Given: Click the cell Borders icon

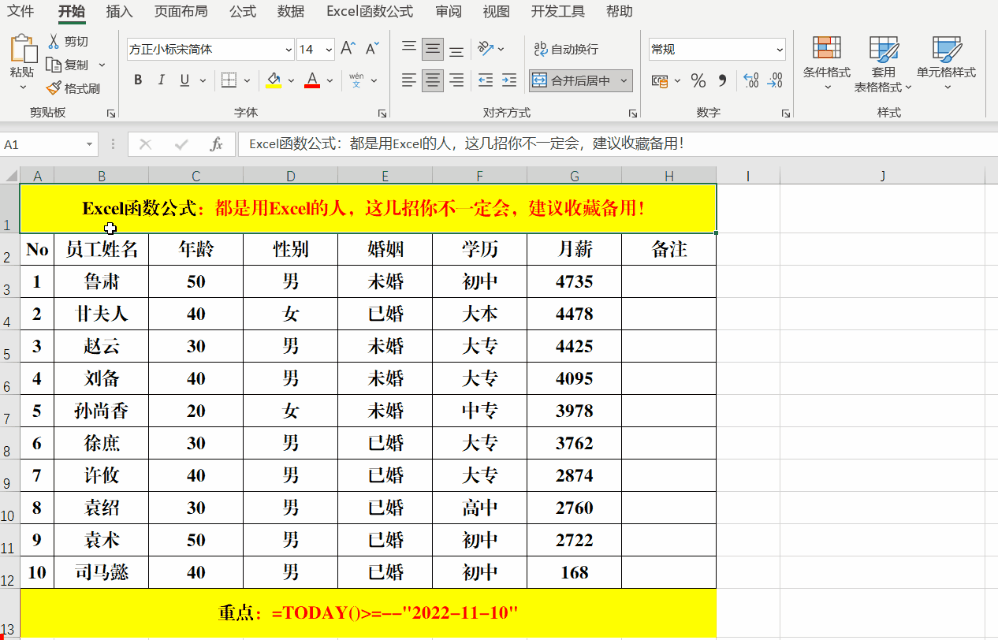Looking at the screenshot, I should (228, 80).
